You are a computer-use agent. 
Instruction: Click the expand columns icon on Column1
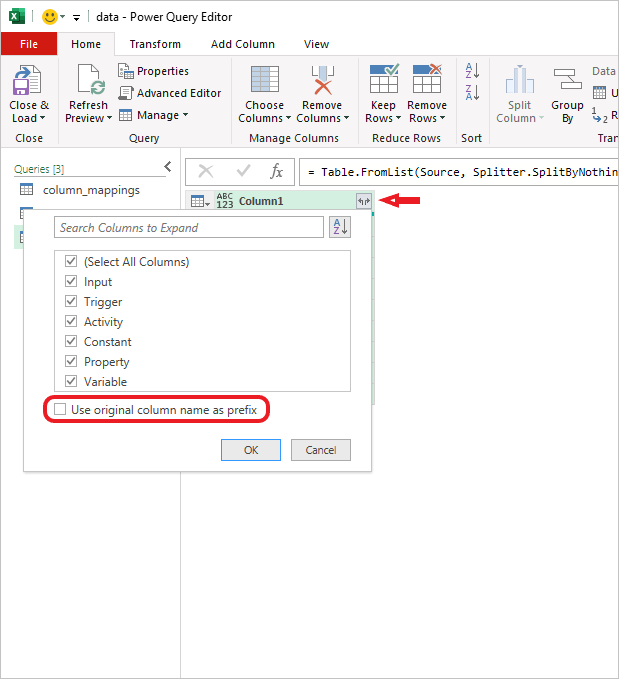[364, 201]
